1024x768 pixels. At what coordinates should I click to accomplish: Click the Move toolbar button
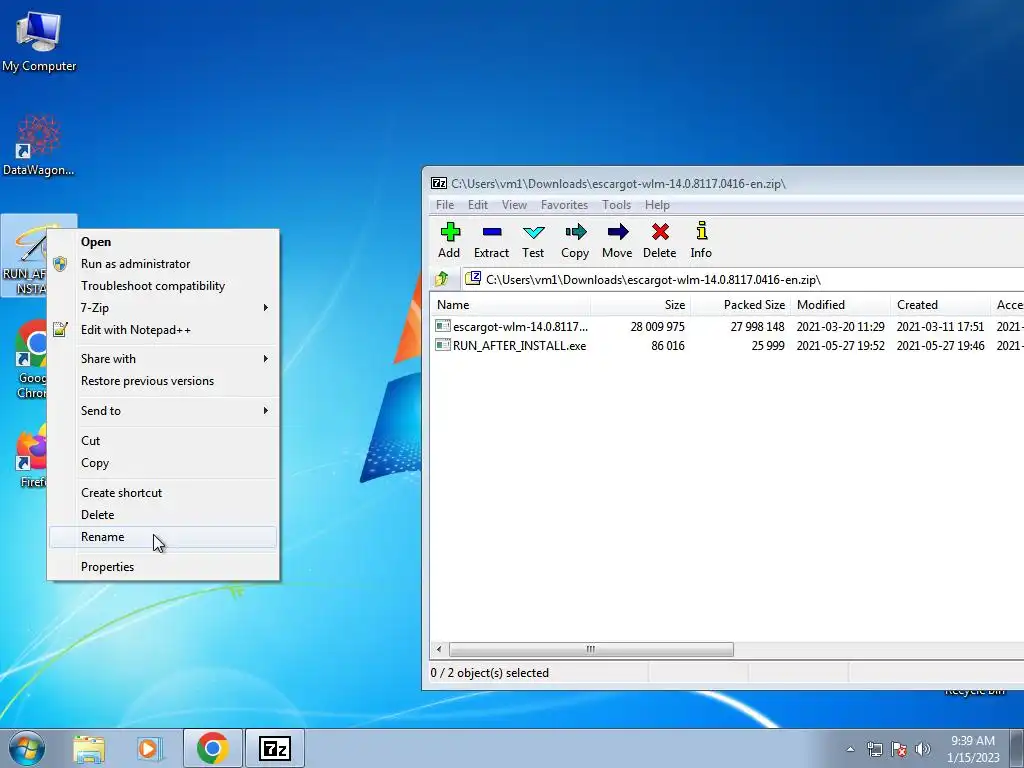(617, 241)
